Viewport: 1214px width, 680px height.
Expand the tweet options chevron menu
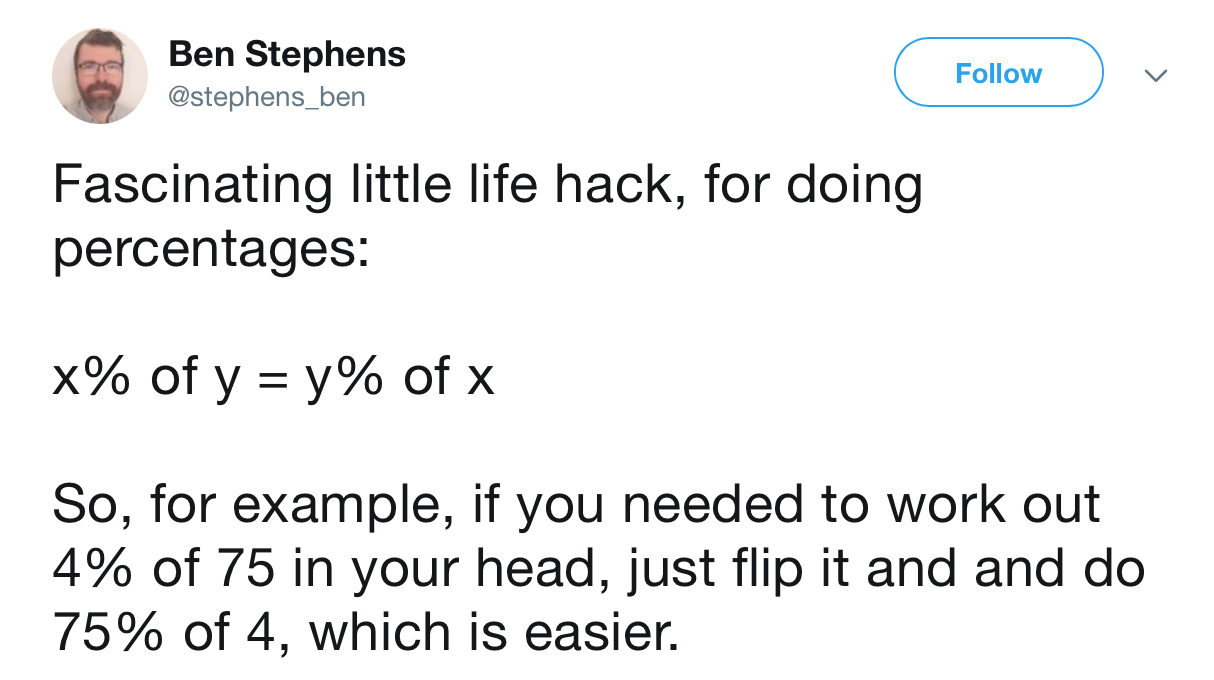tap(1155, 75)
